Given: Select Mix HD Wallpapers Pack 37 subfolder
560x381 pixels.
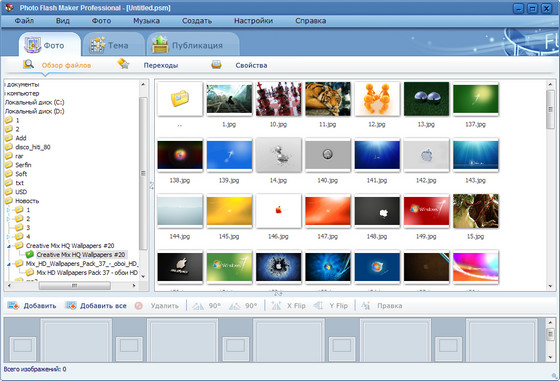Looking at the screenshot, I should [87, 272].
